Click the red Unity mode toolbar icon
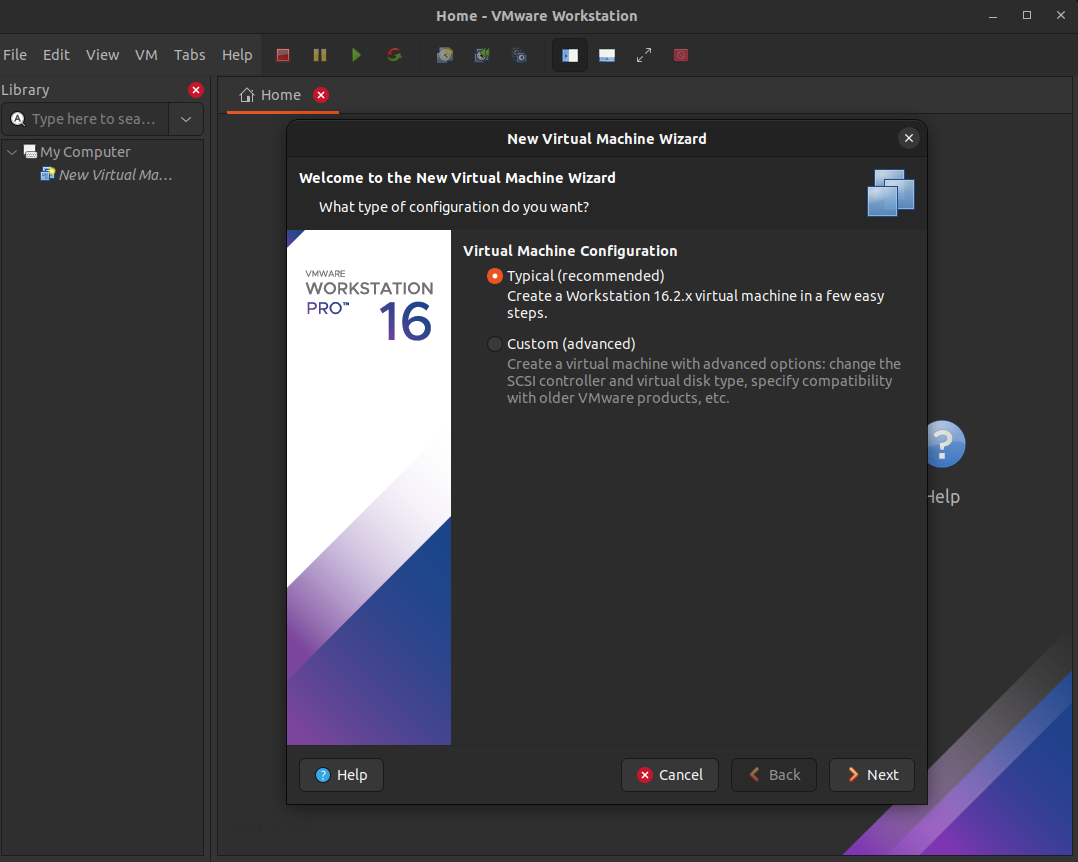The width and height of the screenshot is (1078, 862). (x=681, y=55)
